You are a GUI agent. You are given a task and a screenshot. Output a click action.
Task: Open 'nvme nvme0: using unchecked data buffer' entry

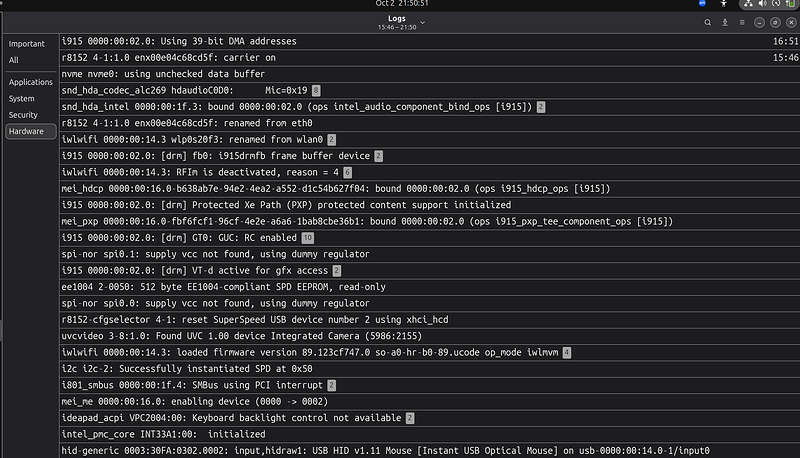tap(430, 74)
